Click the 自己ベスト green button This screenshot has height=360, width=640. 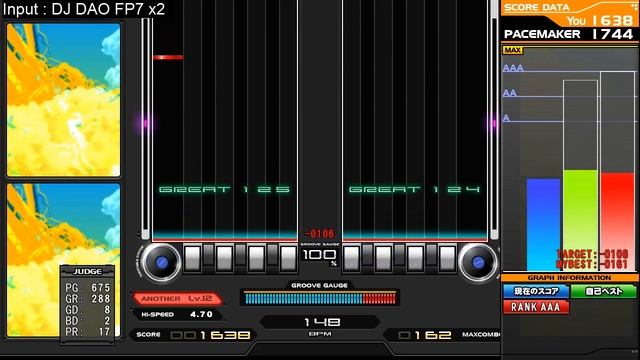tap(603, 291)
